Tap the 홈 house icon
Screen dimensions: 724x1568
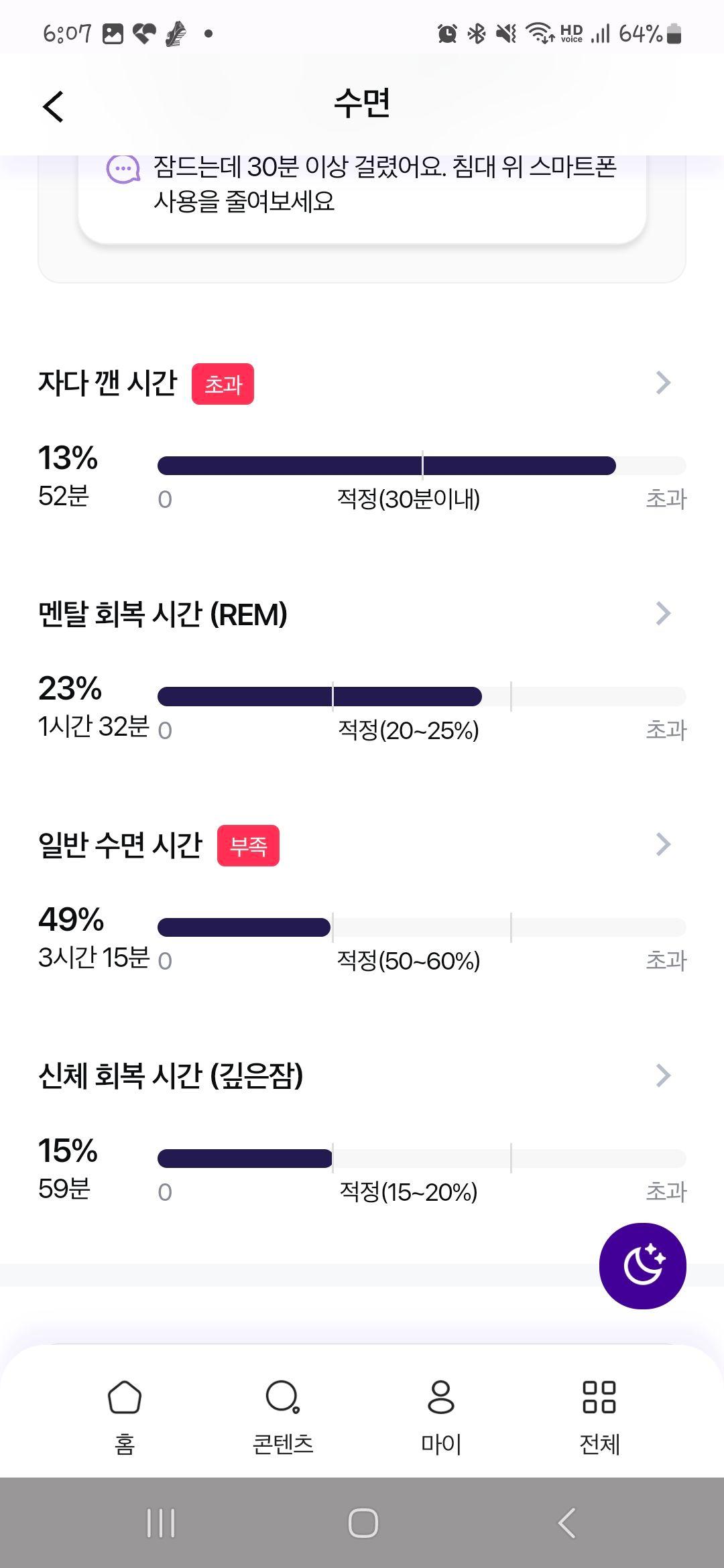tap(125, 1397)
